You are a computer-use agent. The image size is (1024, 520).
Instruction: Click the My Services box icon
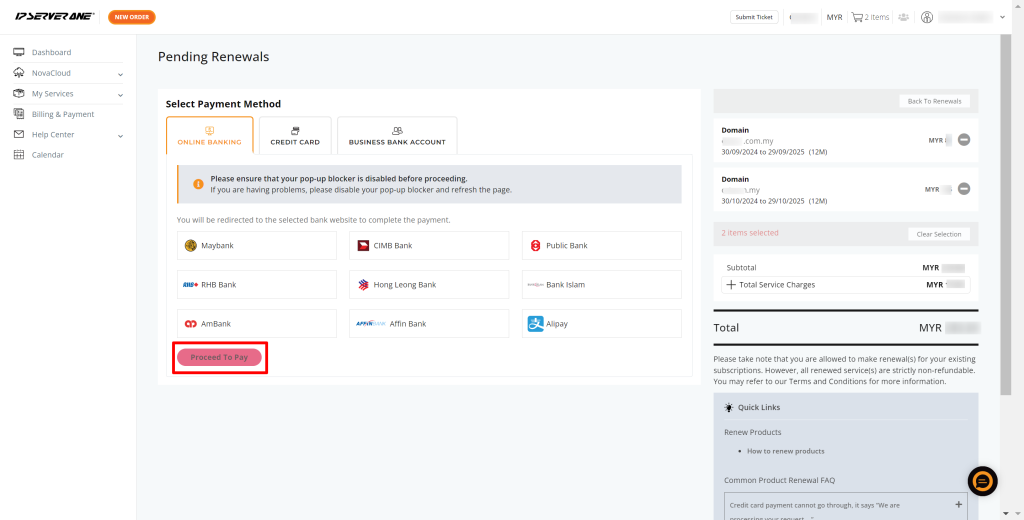click(19, 93)
